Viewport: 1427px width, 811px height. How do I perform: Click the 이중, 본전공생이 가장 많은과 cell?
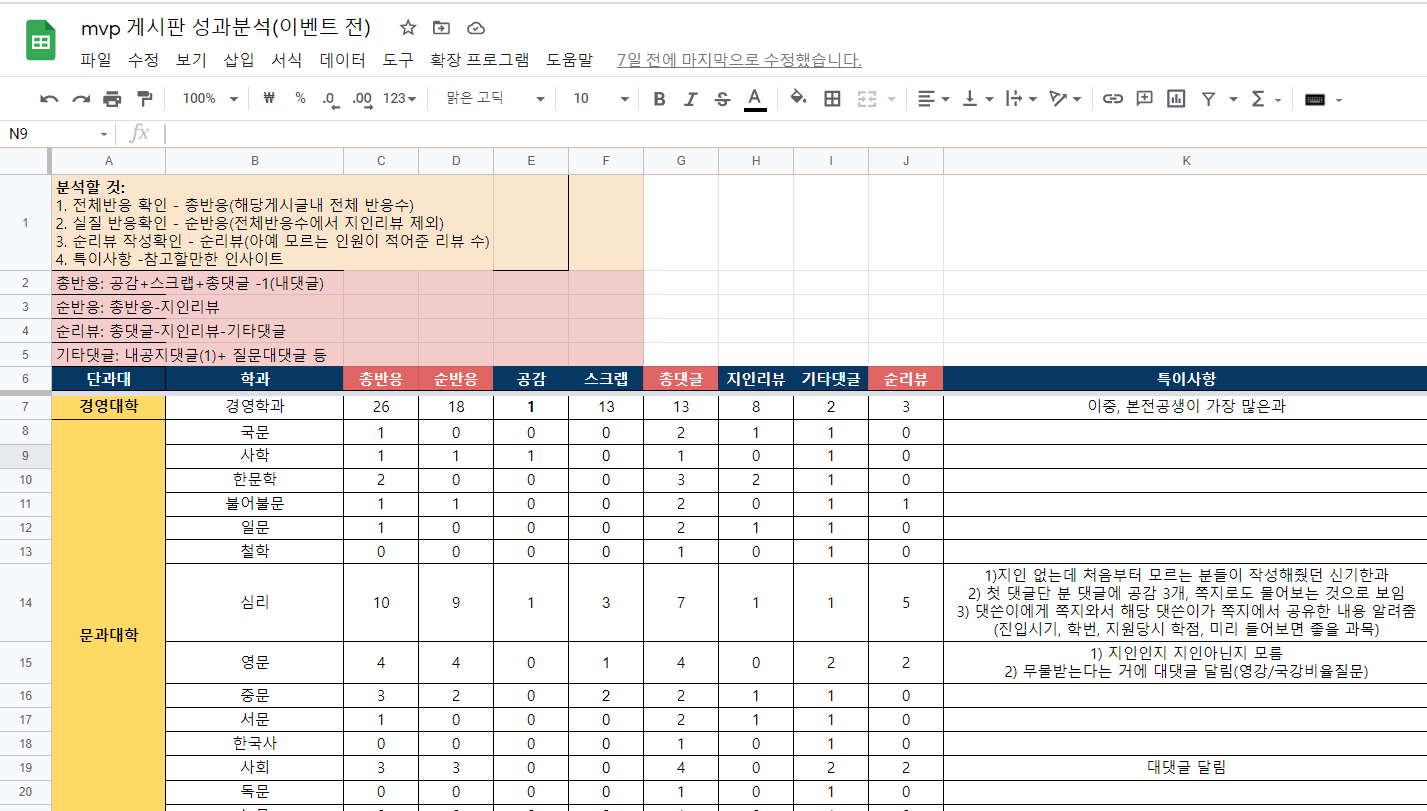[1185, 406]
